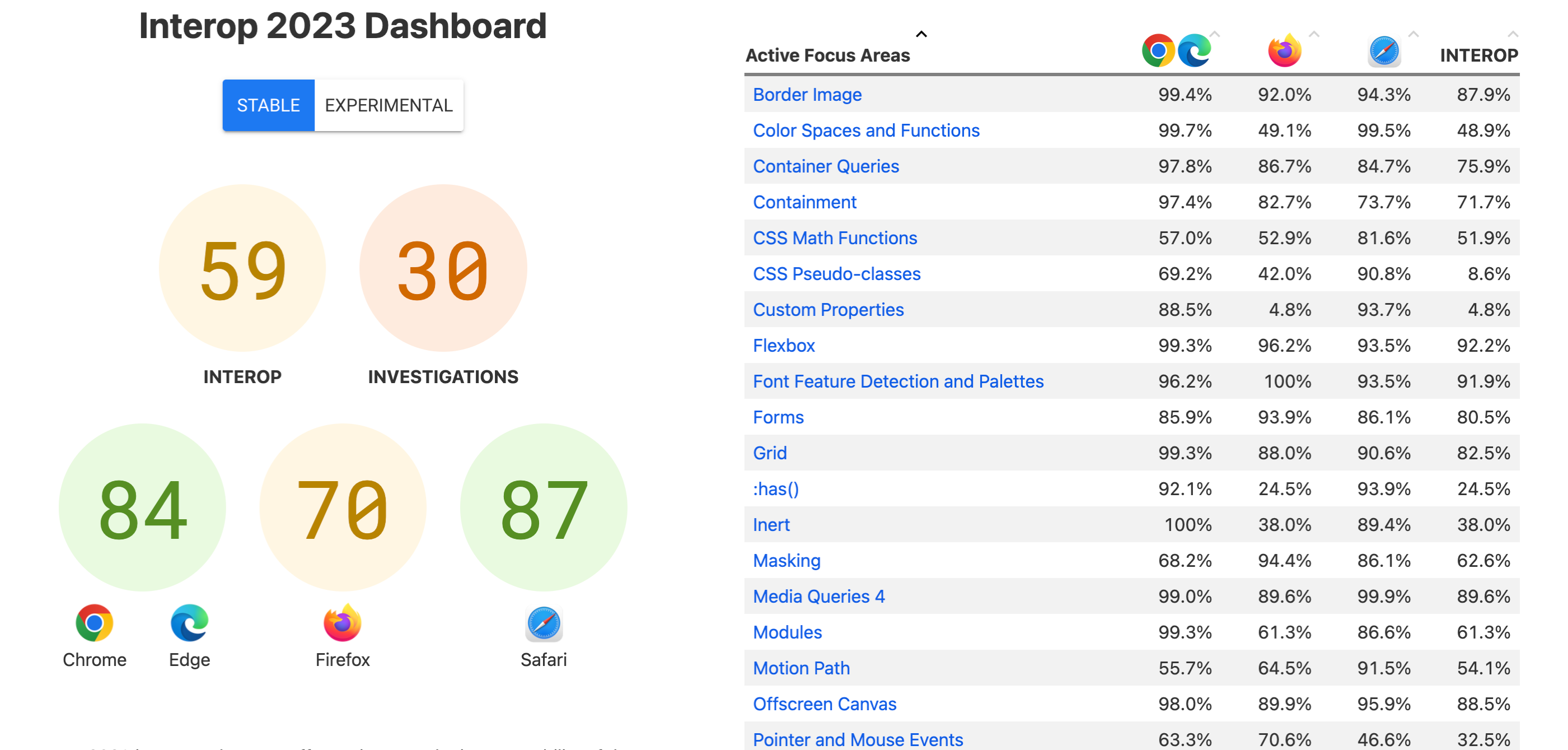Sort by the Chrome/Edge column arrow
1568x750 pixels.
tap(1215, 34)
